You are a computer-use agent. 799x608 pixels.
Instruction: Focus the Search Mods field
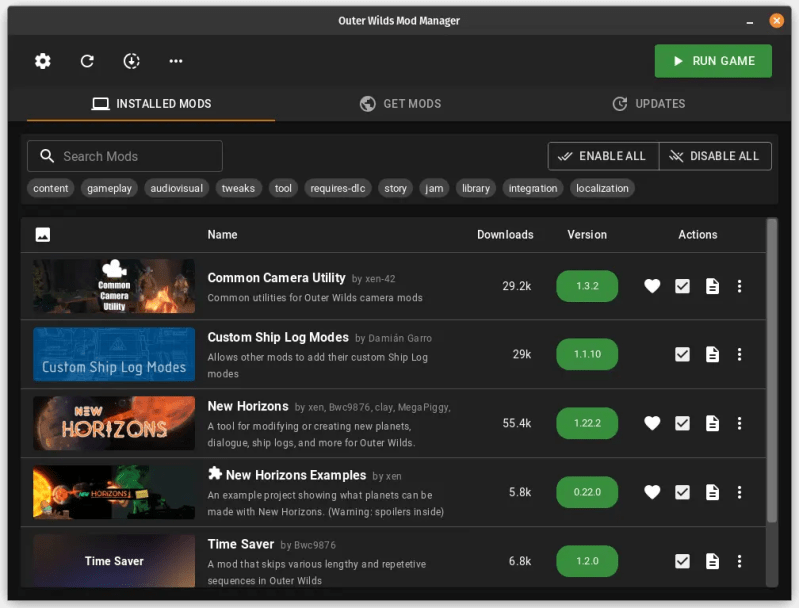(125, 156)
